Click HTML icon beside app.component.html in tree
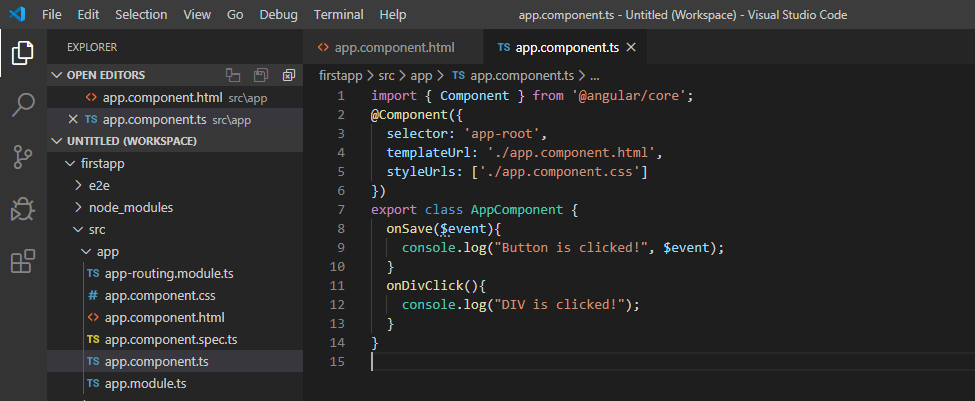This screenshot has width=975, height=401. point(93,317)
